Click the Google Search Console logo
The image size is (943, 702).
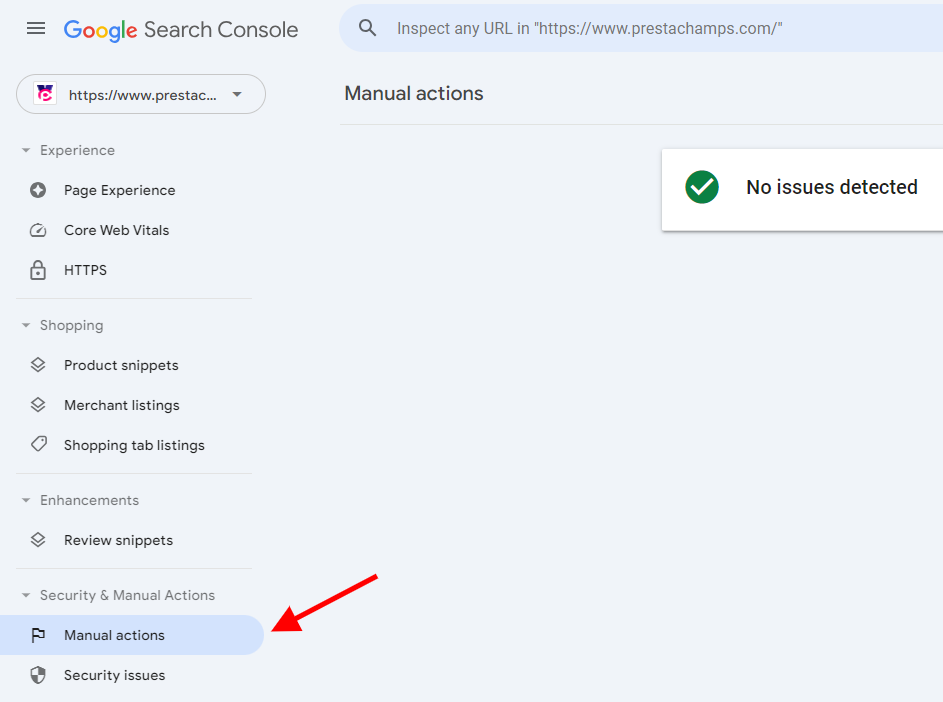coord(181,29)
